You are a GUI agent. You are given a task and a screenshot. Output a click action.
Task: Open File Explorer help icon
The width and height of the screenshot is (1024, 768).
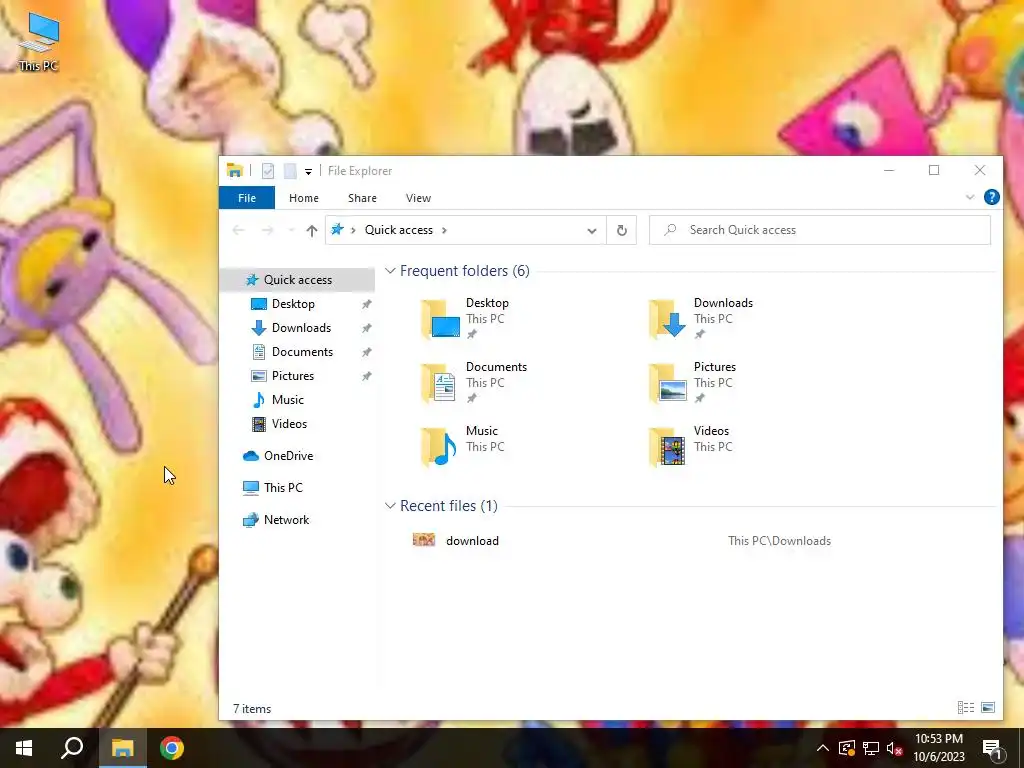click(x=991, y=197)
